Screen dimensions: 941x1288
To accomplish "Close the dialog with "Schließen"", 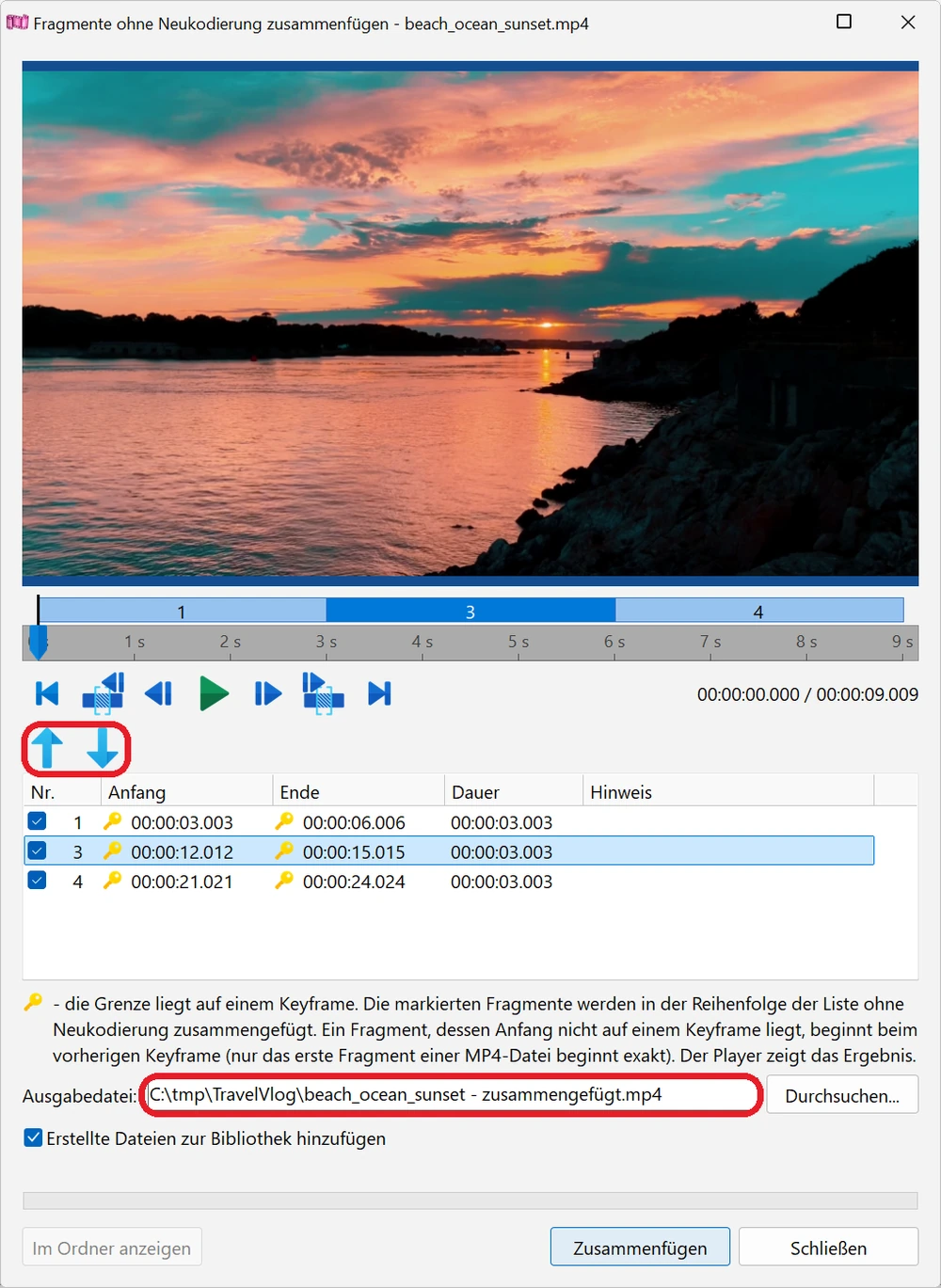I will [828, 1248].
